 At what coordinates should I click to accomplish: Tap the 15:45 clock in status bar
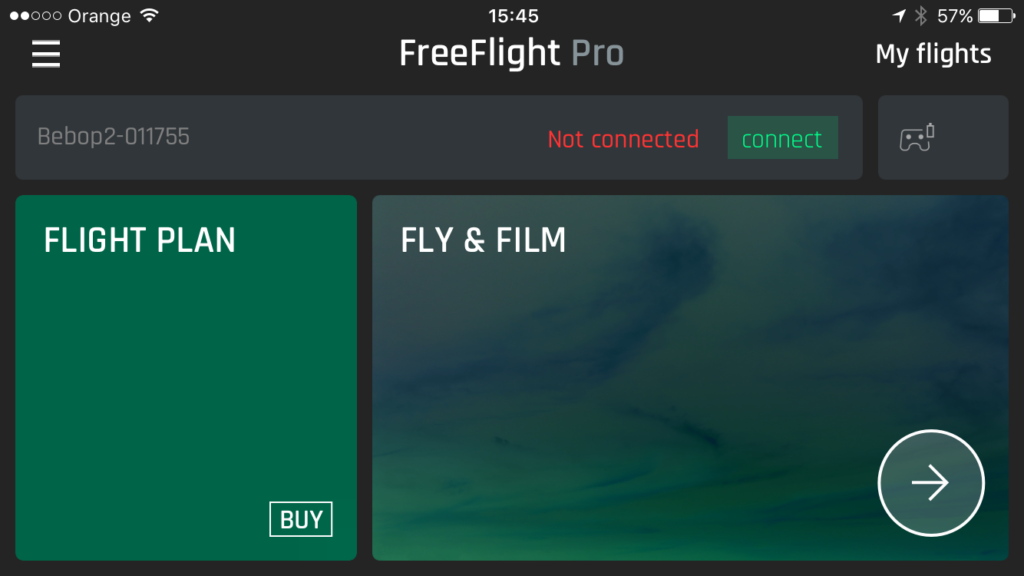pos(513,16)
